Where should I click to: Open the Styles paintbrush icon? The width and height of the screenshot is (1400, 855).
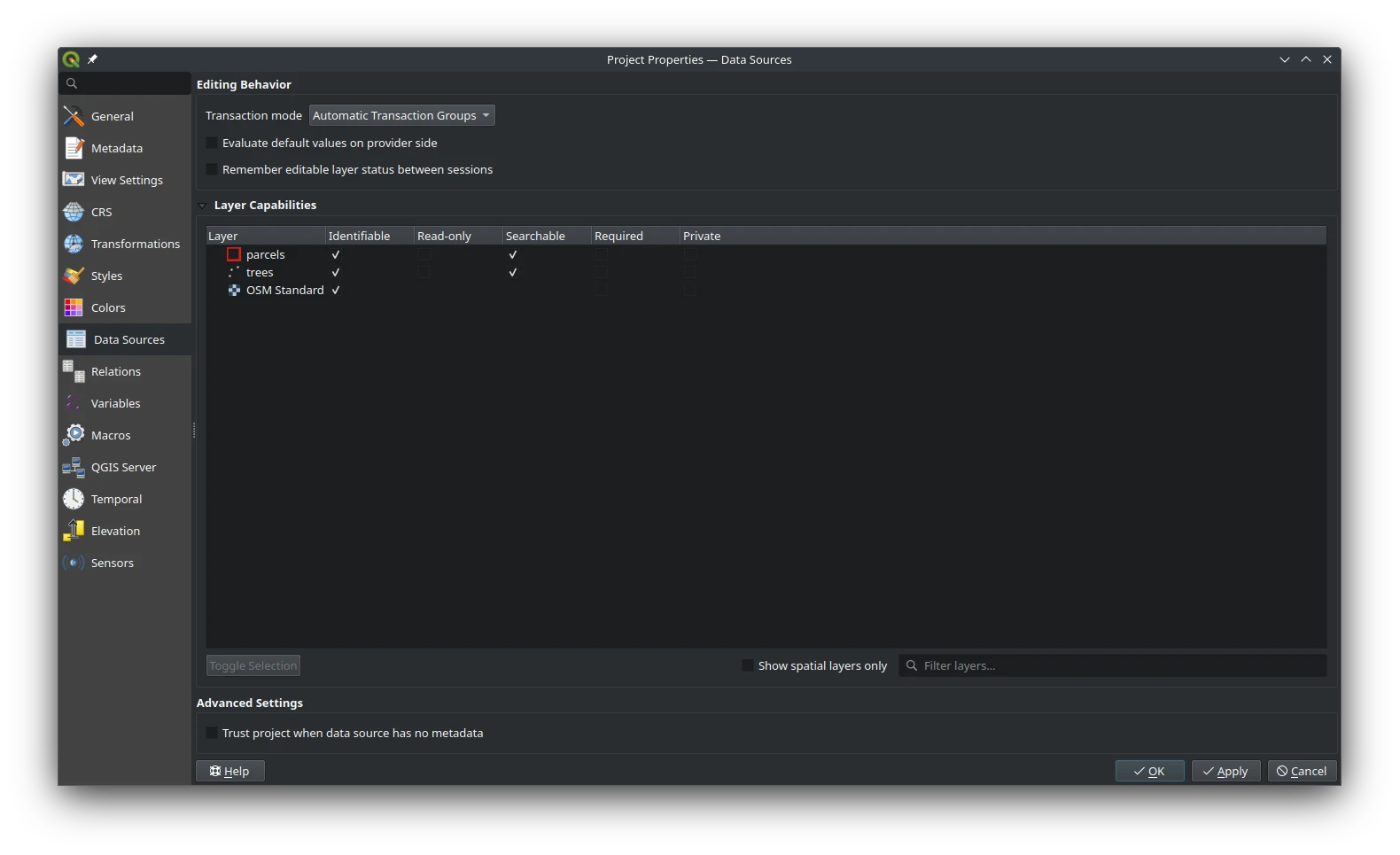coord(74,276)
